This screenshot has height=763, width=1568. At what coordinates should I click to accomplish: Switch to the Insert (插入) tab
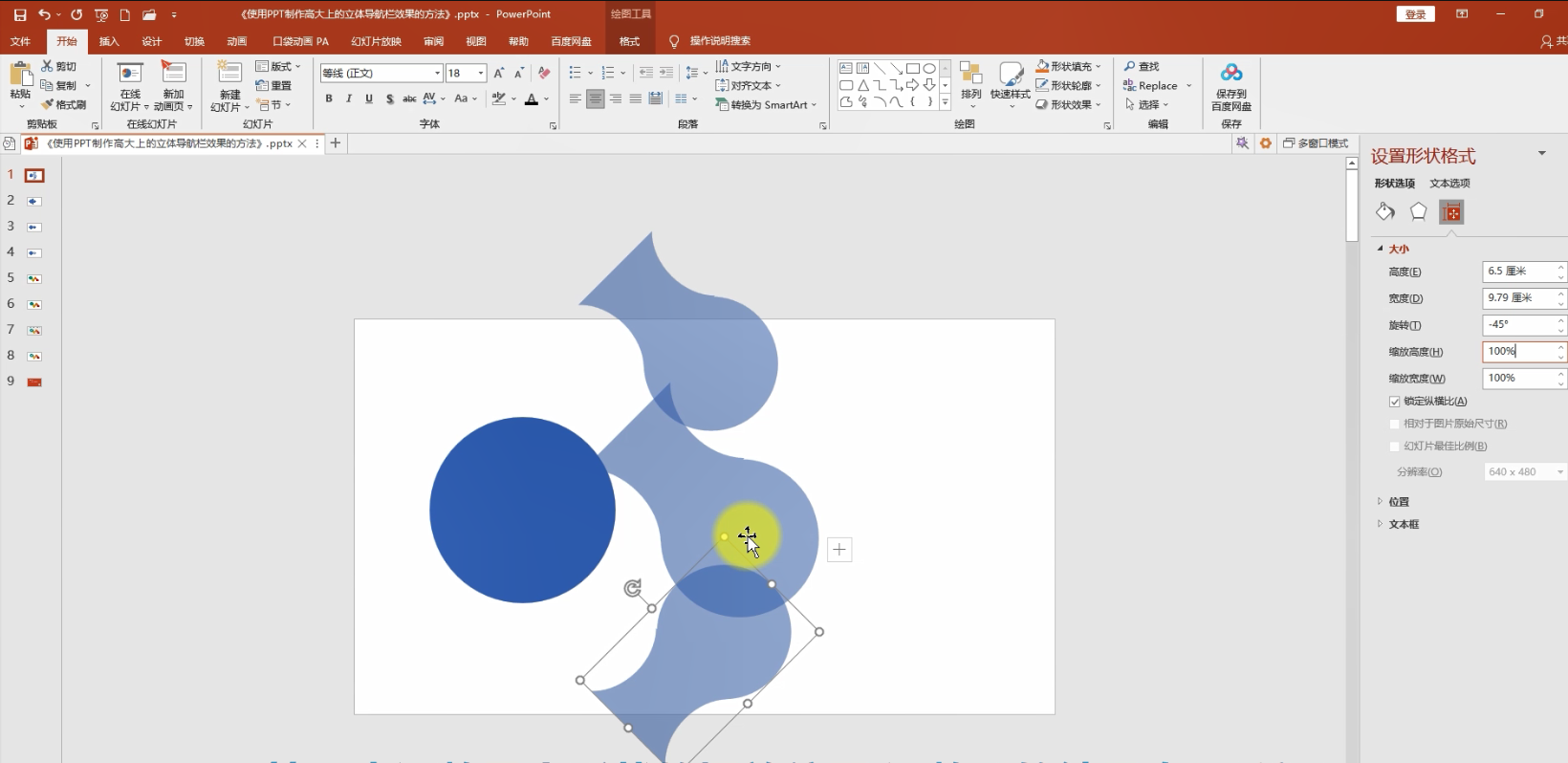click(109, 41)
